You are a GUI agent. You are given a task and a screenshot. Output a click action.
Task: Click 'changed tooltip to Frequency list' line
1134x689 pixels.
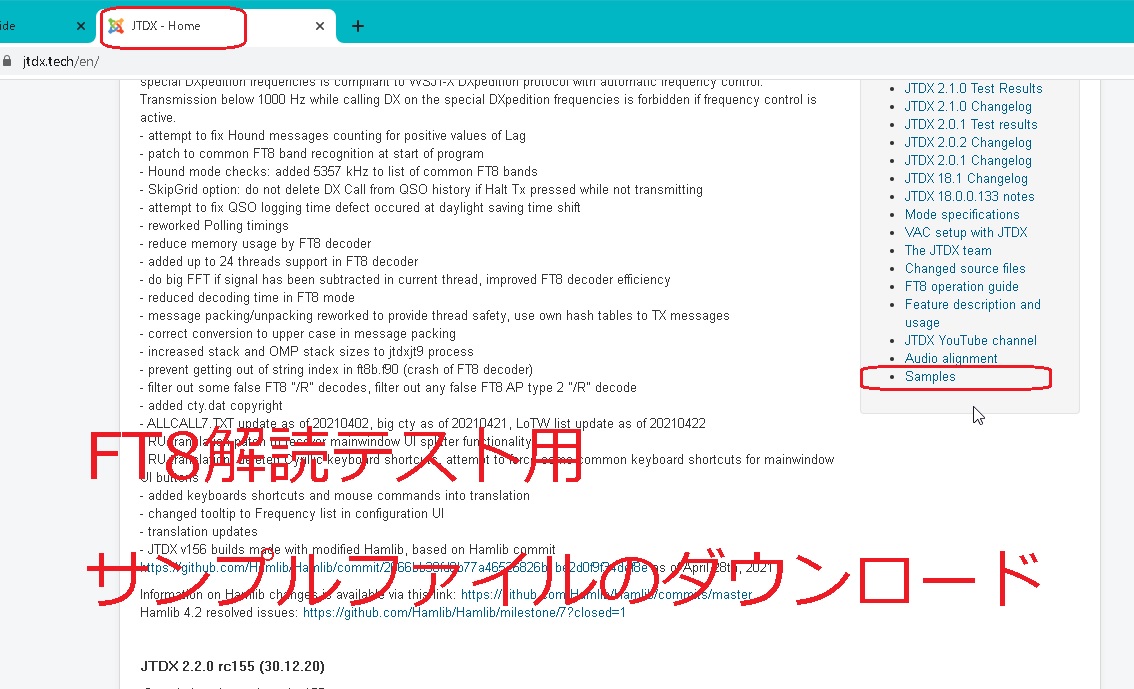pos(292,514)
